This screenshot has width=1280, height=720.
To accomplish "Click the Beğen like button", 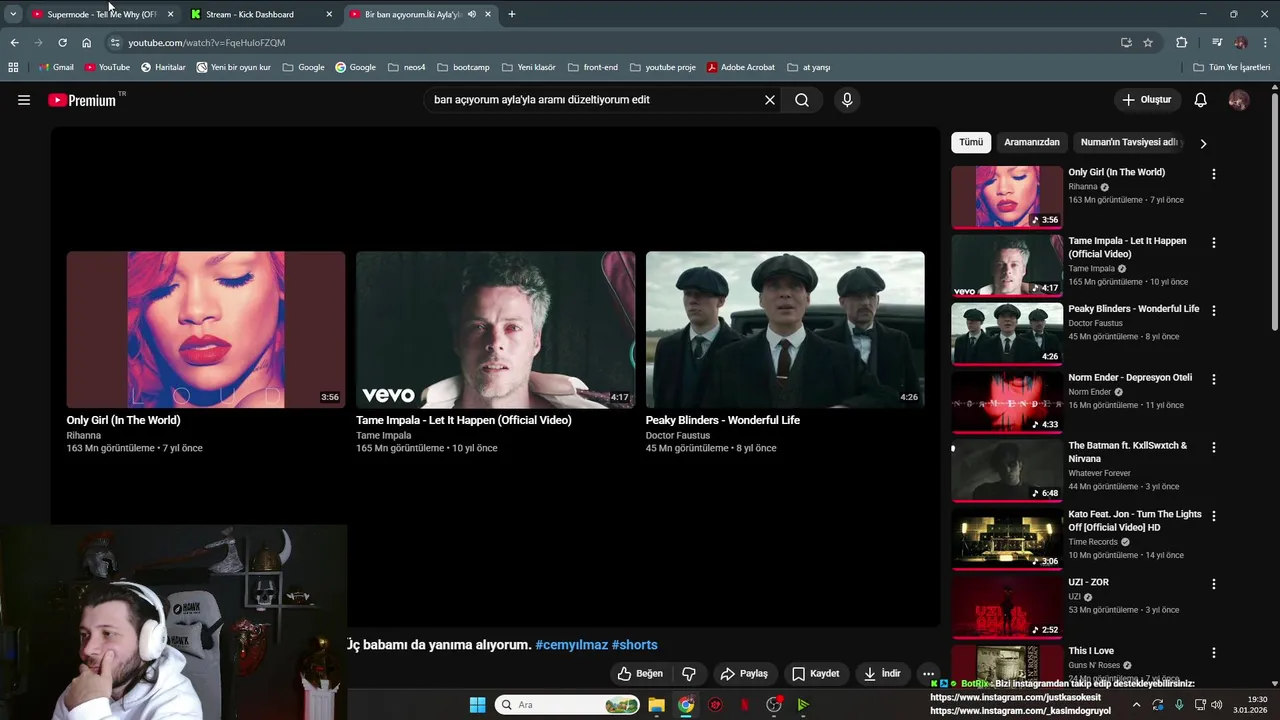I will [x=640, y=674].
